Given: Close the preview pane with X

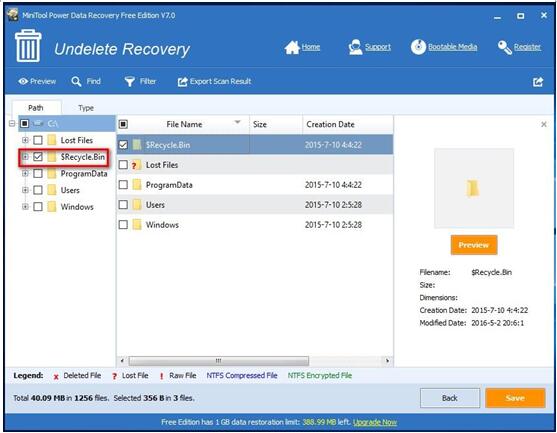Looking at the screenshot, I should click(544, 124).
